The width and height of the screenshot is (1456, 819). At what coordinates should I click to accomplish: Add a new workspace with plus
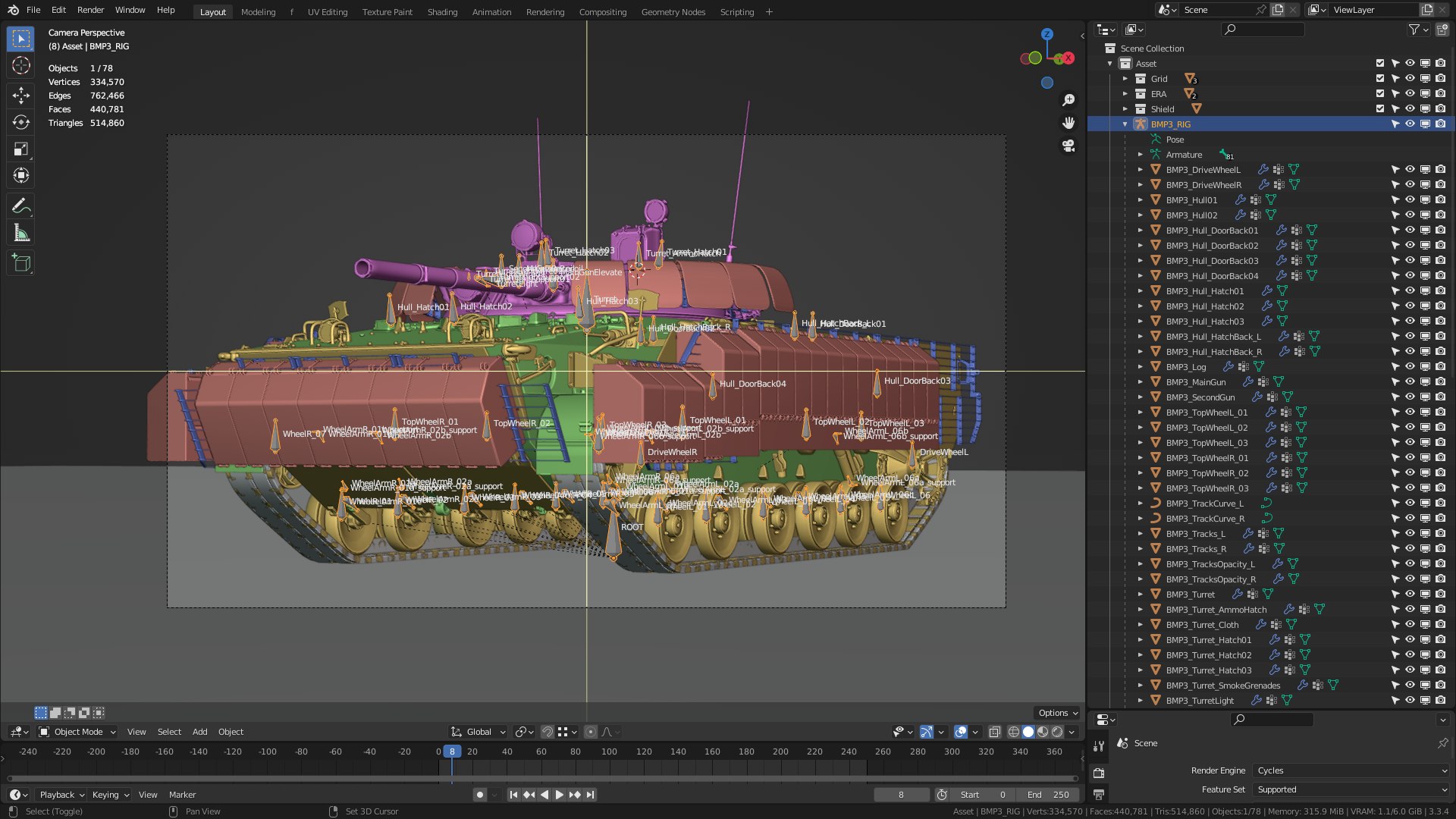[769, 12]
